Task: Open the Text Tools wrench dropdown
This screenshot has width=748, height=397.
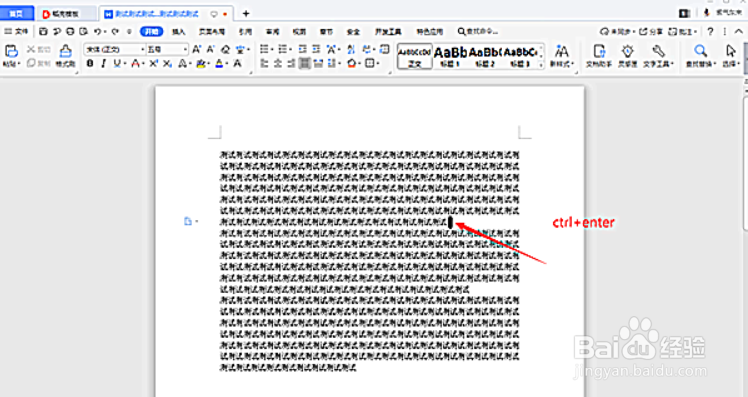Action: [x=658, y=55]
